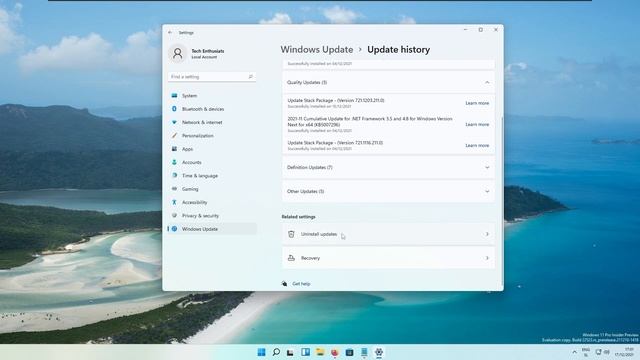Click the ENG language indicator in tray

pos(586,352)
